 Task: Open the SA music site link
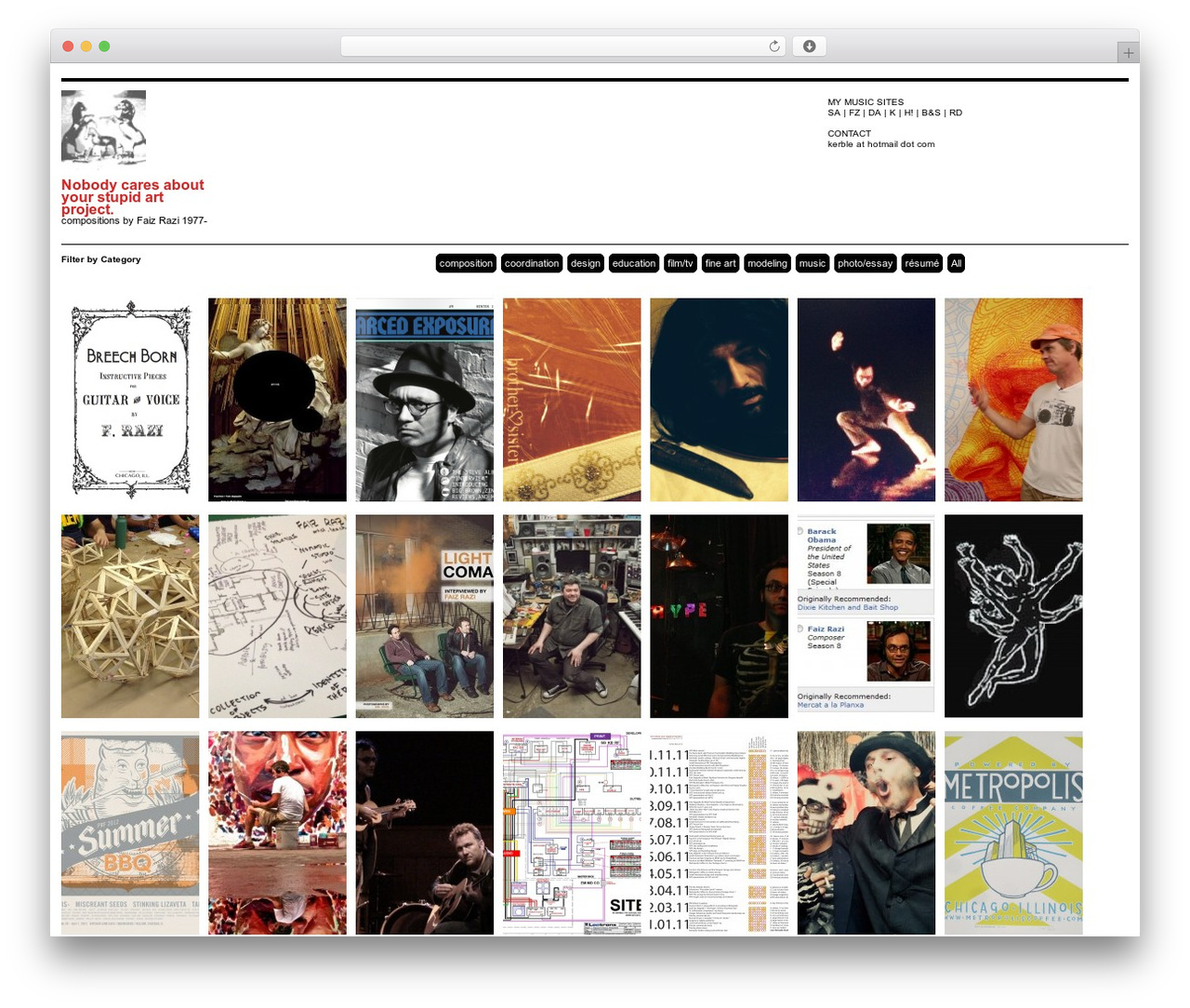tap(834, 113)
